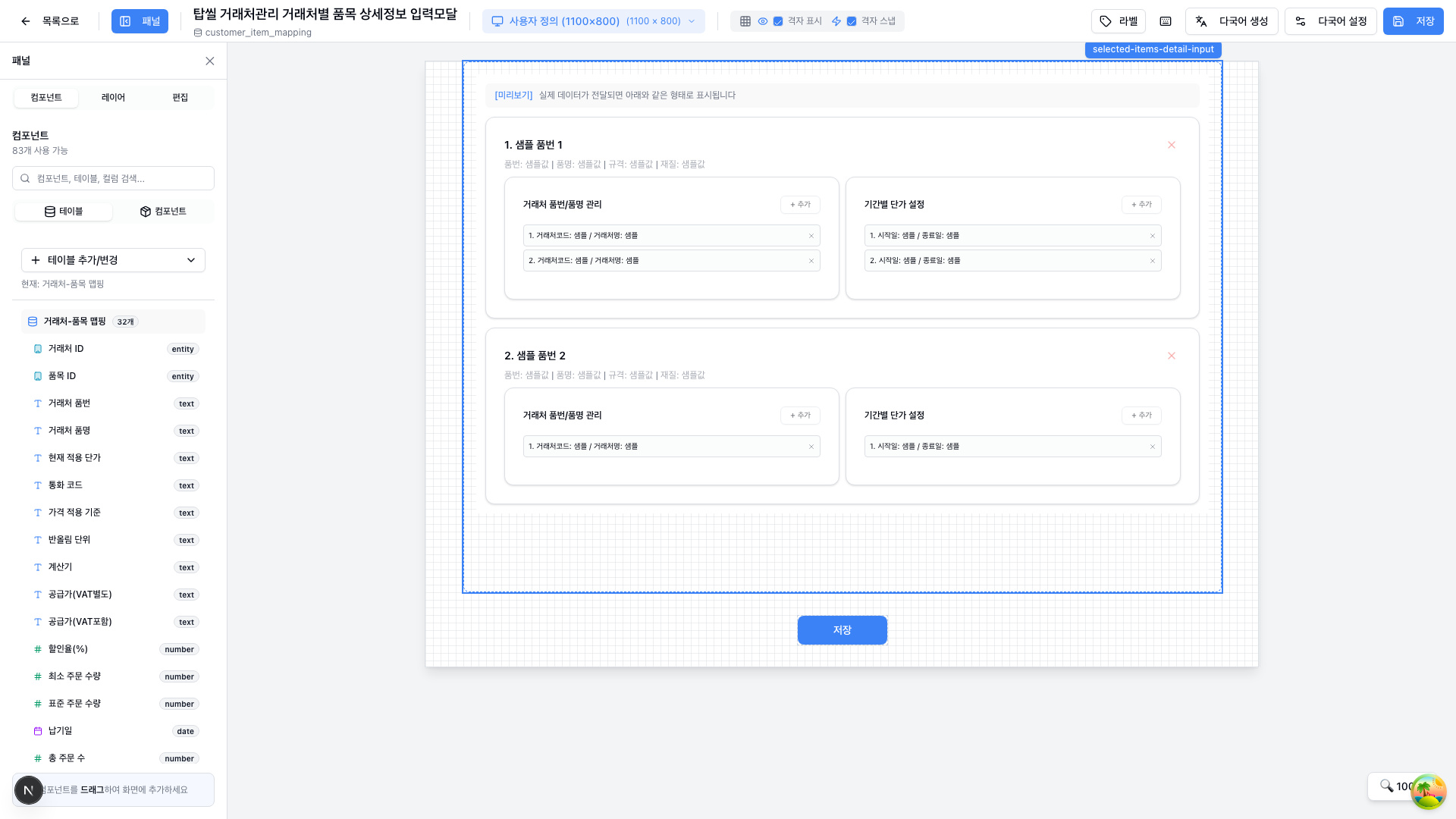
Task: Click the component search input field
Action: [114, 178]
